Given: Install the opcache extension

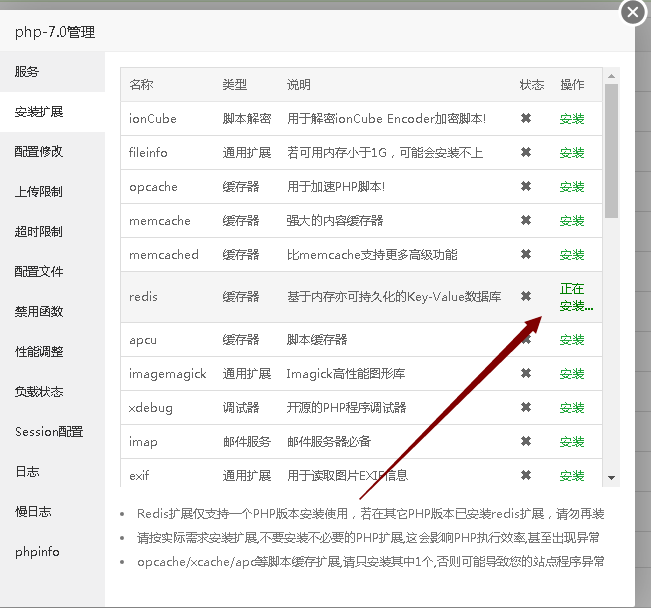Looking at the screenshot, I should click(x=572, y=187).
